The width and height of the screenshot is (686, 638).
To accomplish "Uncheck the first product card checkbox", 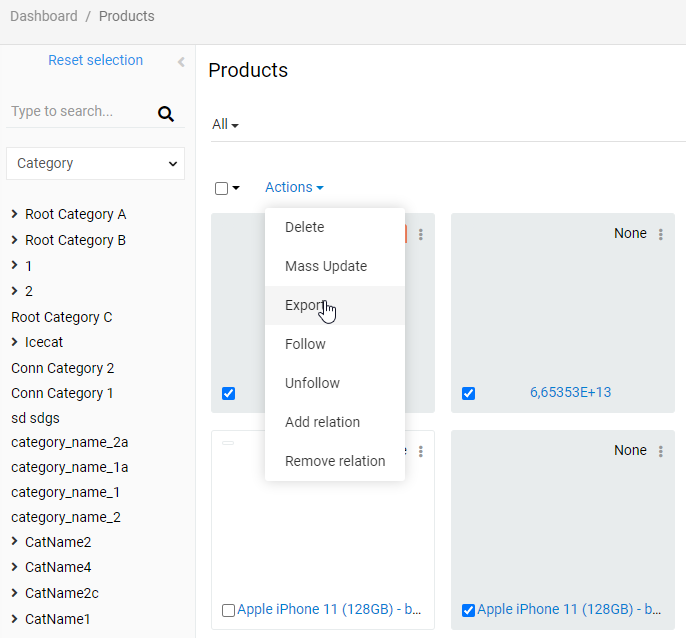I will pos(228,393).
